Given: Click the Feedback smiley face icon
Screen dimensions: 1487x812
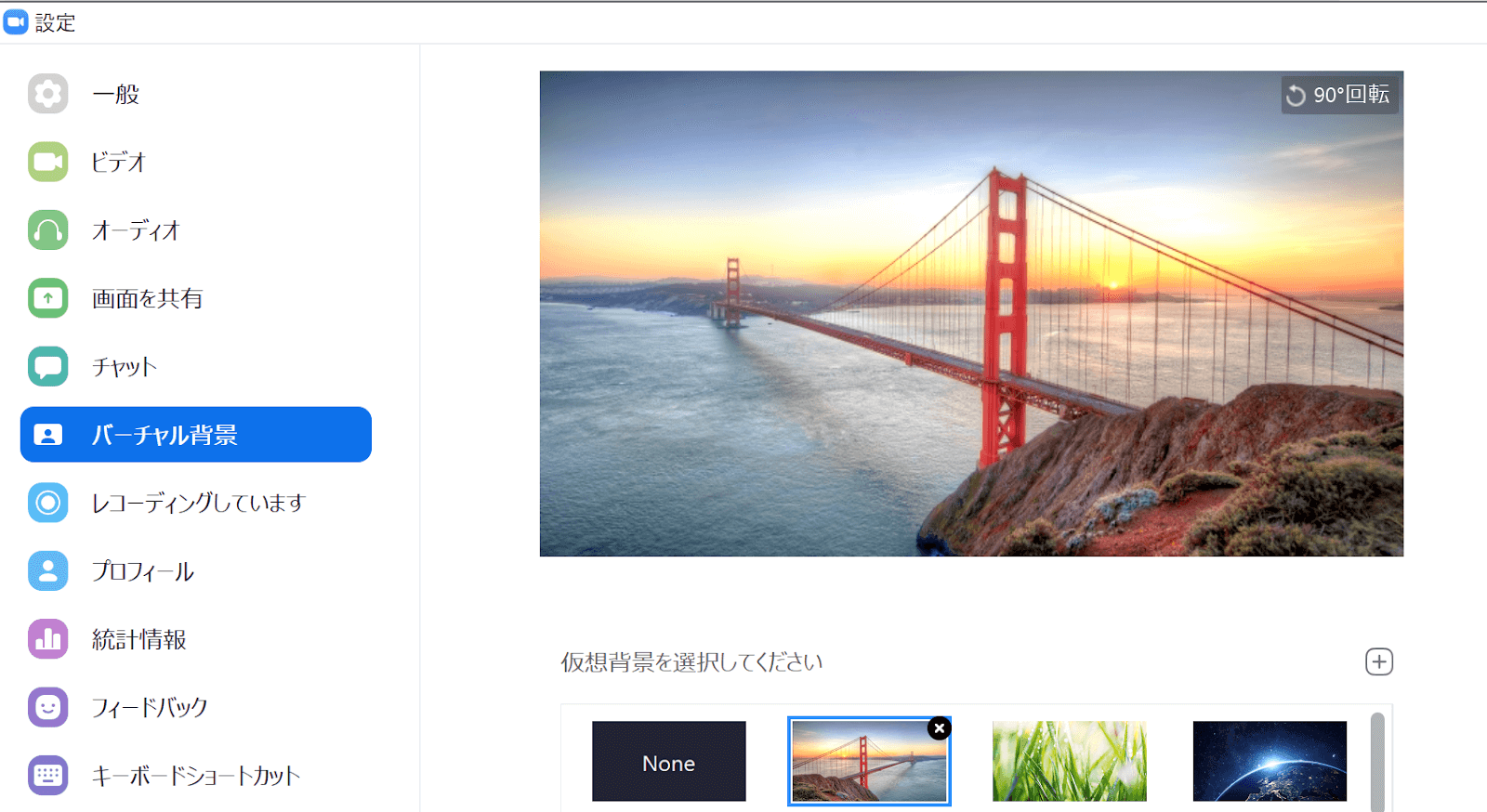Looking at the screenshot, I should pos(47,707).
